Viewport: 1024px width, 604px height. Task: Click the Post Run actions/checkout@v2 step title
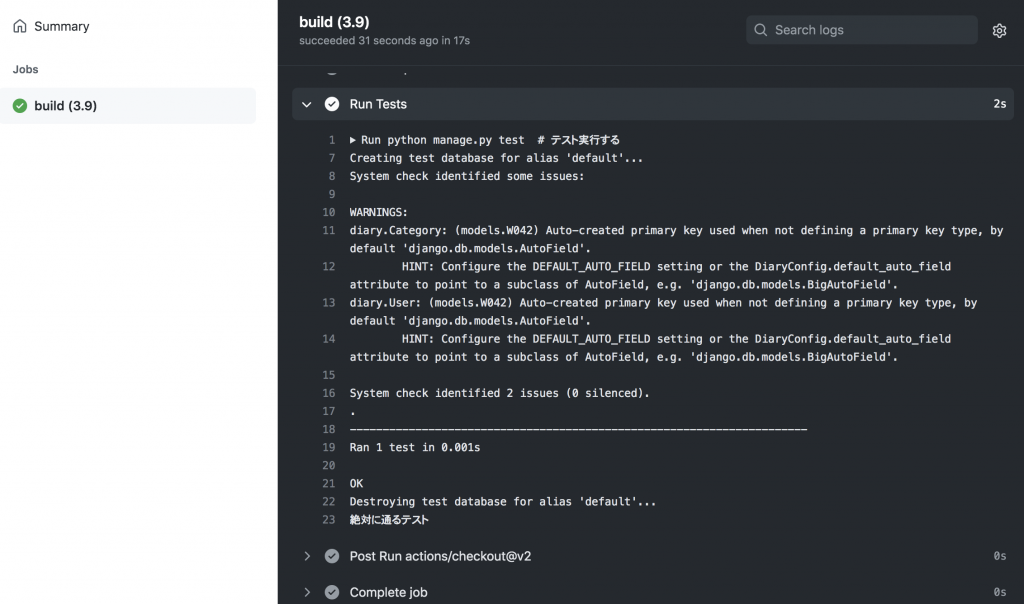click(x=440, y=556)
